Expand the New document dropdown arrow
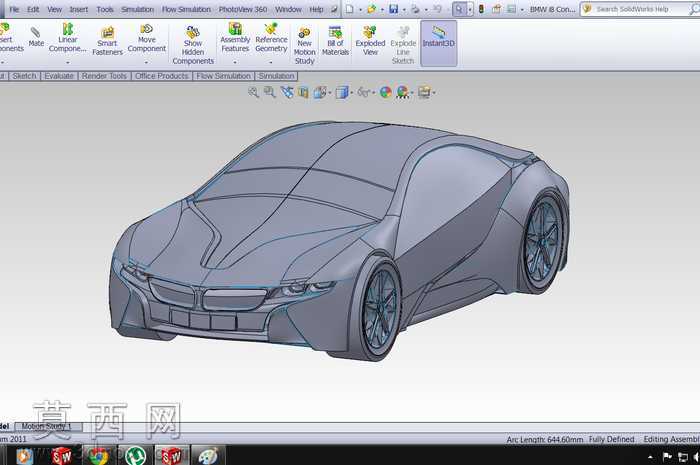Image resolution: width=700 pixels, height=465 pixels. (x=360, y=9)
